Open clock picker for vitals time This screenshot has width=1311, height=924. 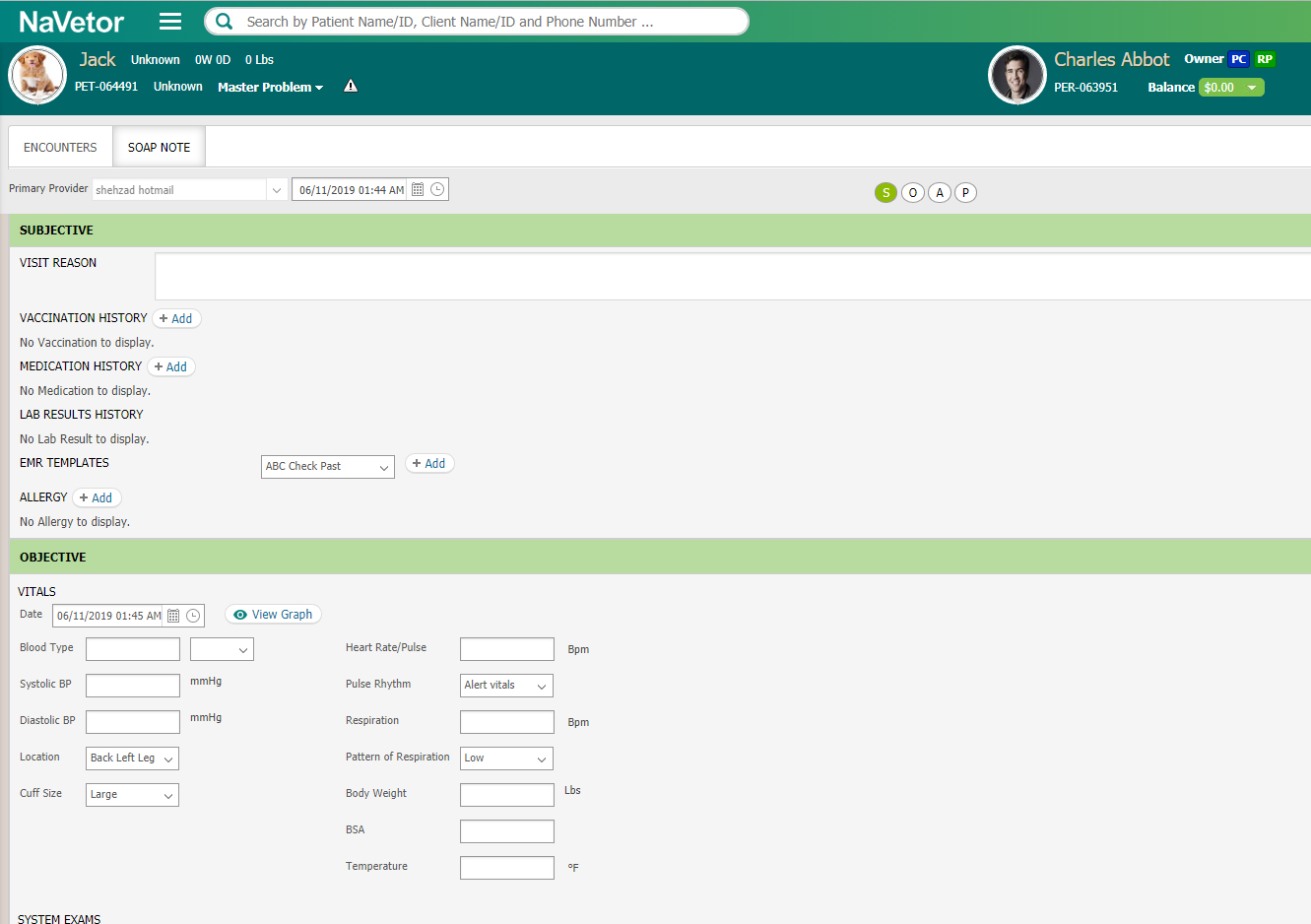pos(193,616)
